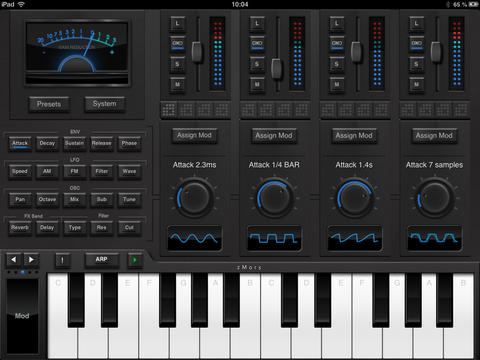The width and height of the screenshot is (480, 360).
Task: Mute channel two with its M button
Action: [257, 84]
